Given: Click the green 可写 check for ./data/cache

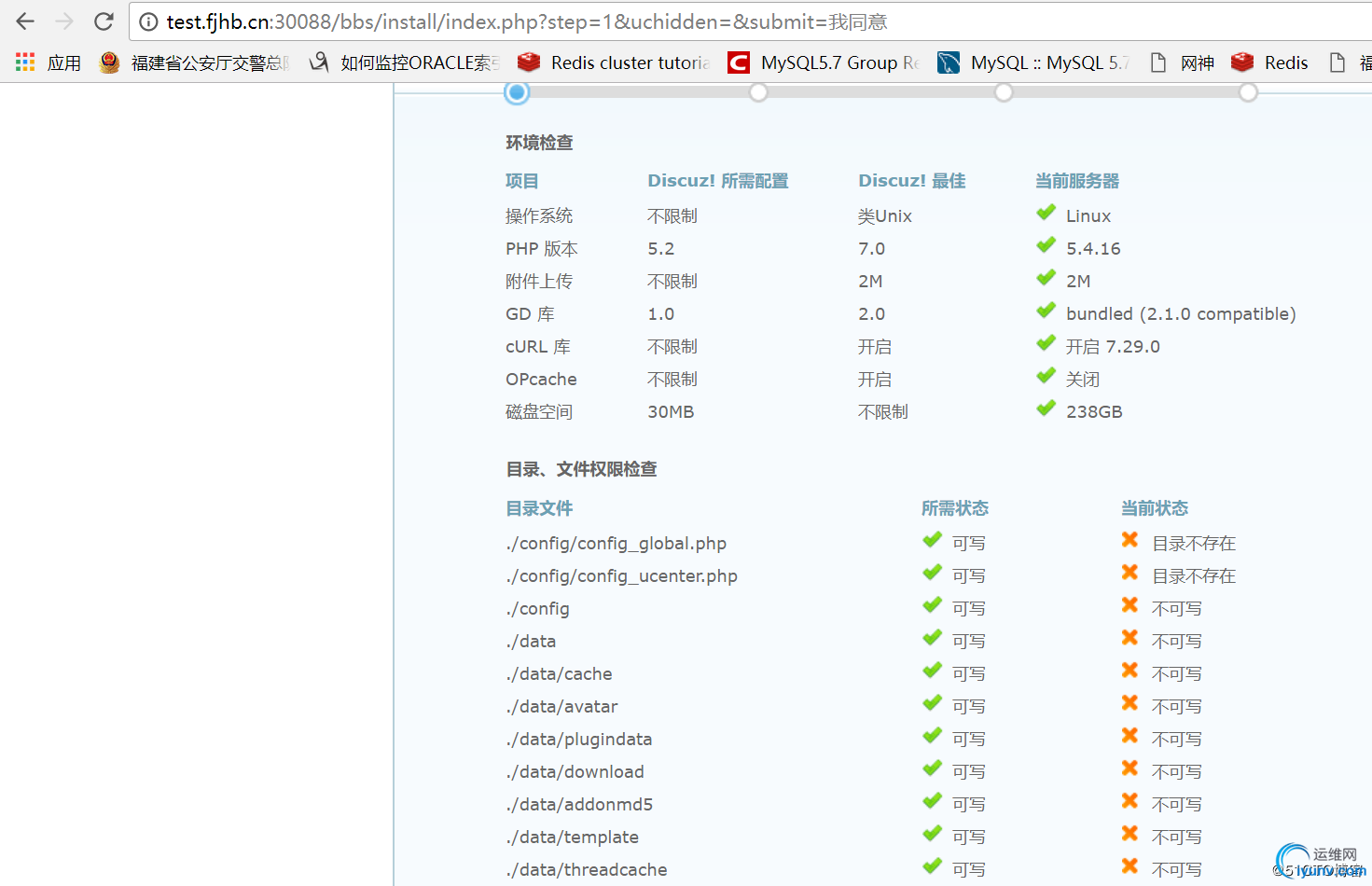Looking at the screenshot, I should [932, 671].
